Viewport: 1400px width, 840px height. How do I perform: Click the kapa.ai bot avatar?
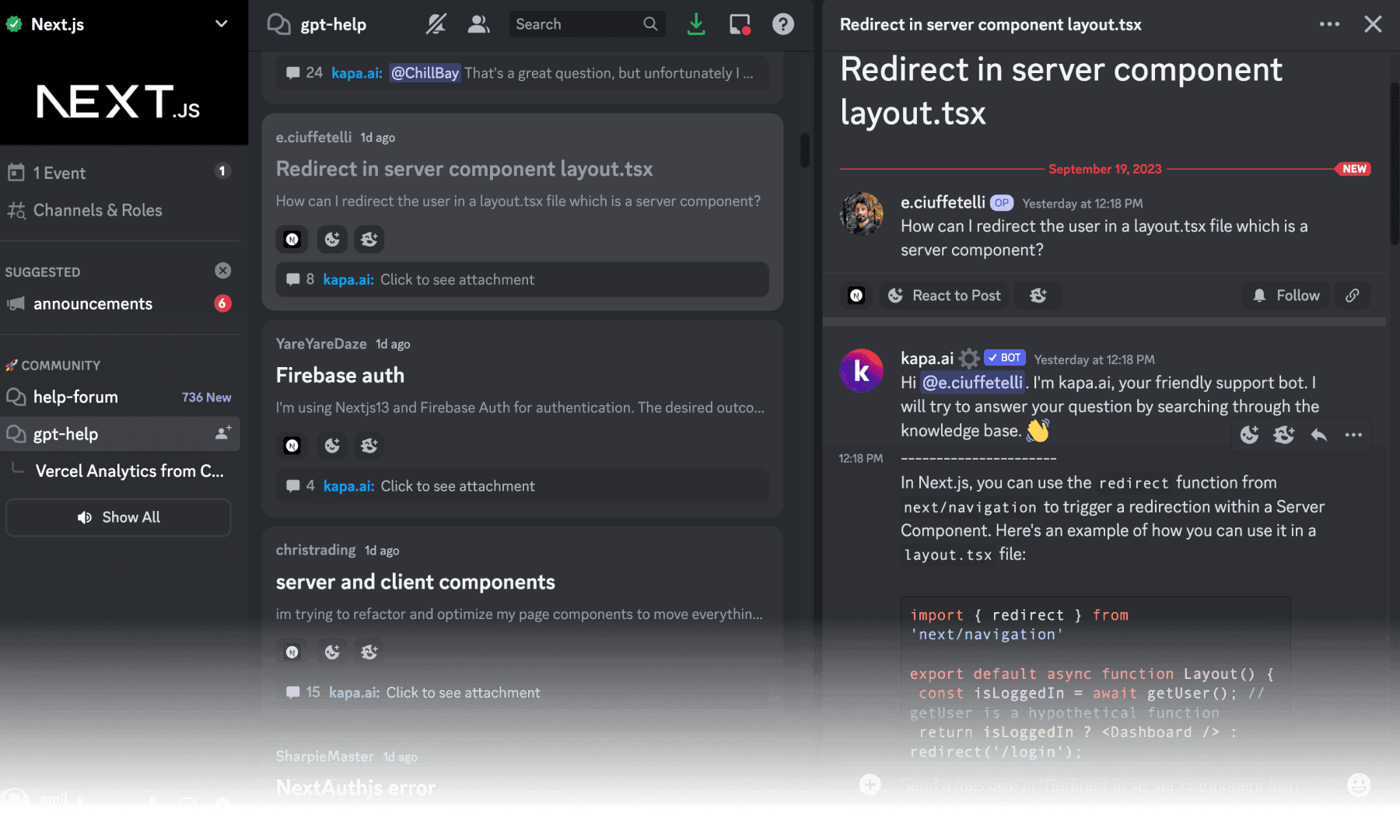coord(861,370)
